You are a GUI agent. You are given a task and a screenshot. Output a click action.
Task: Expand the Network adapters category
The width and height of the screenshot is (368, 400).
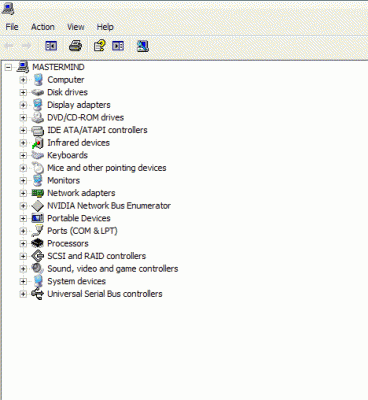click(x=23, y=193)
